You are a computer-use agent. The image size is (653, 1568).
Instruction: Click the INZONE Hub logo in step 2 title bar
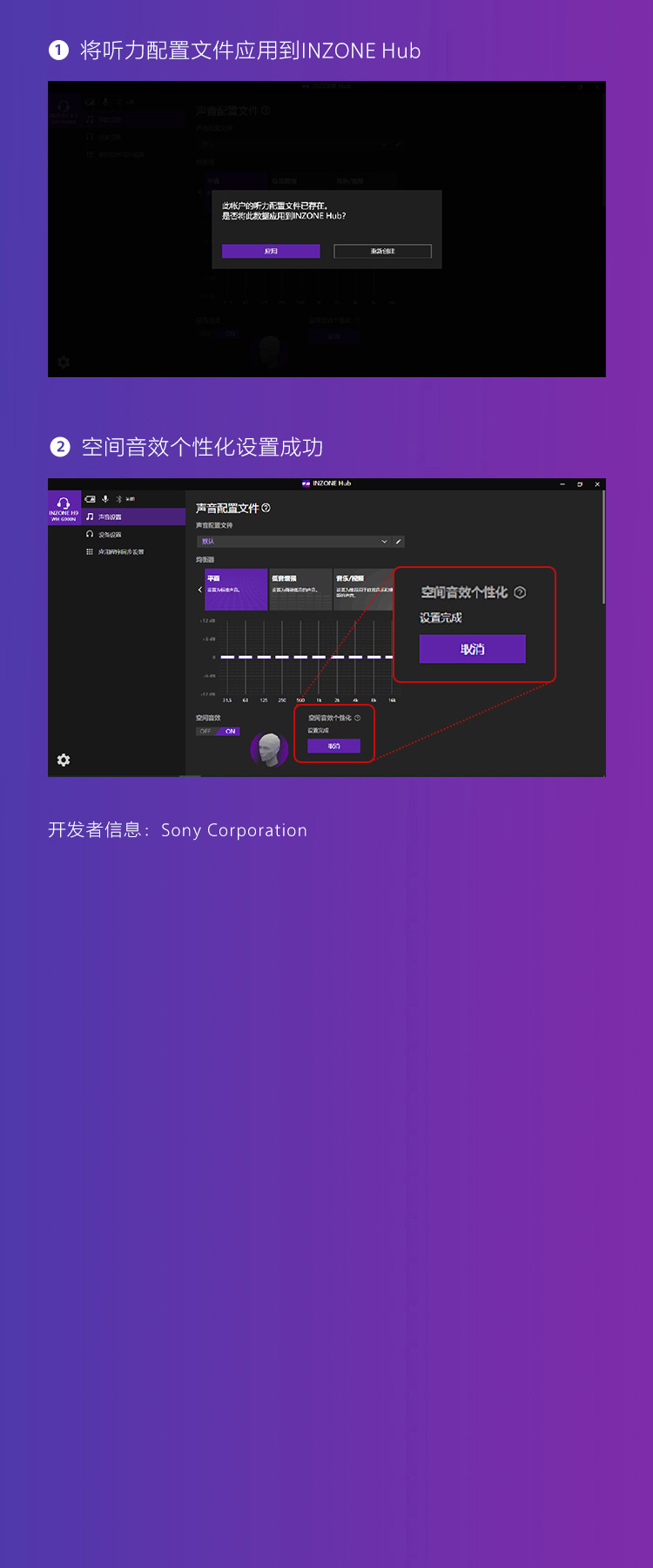(306, 483)
